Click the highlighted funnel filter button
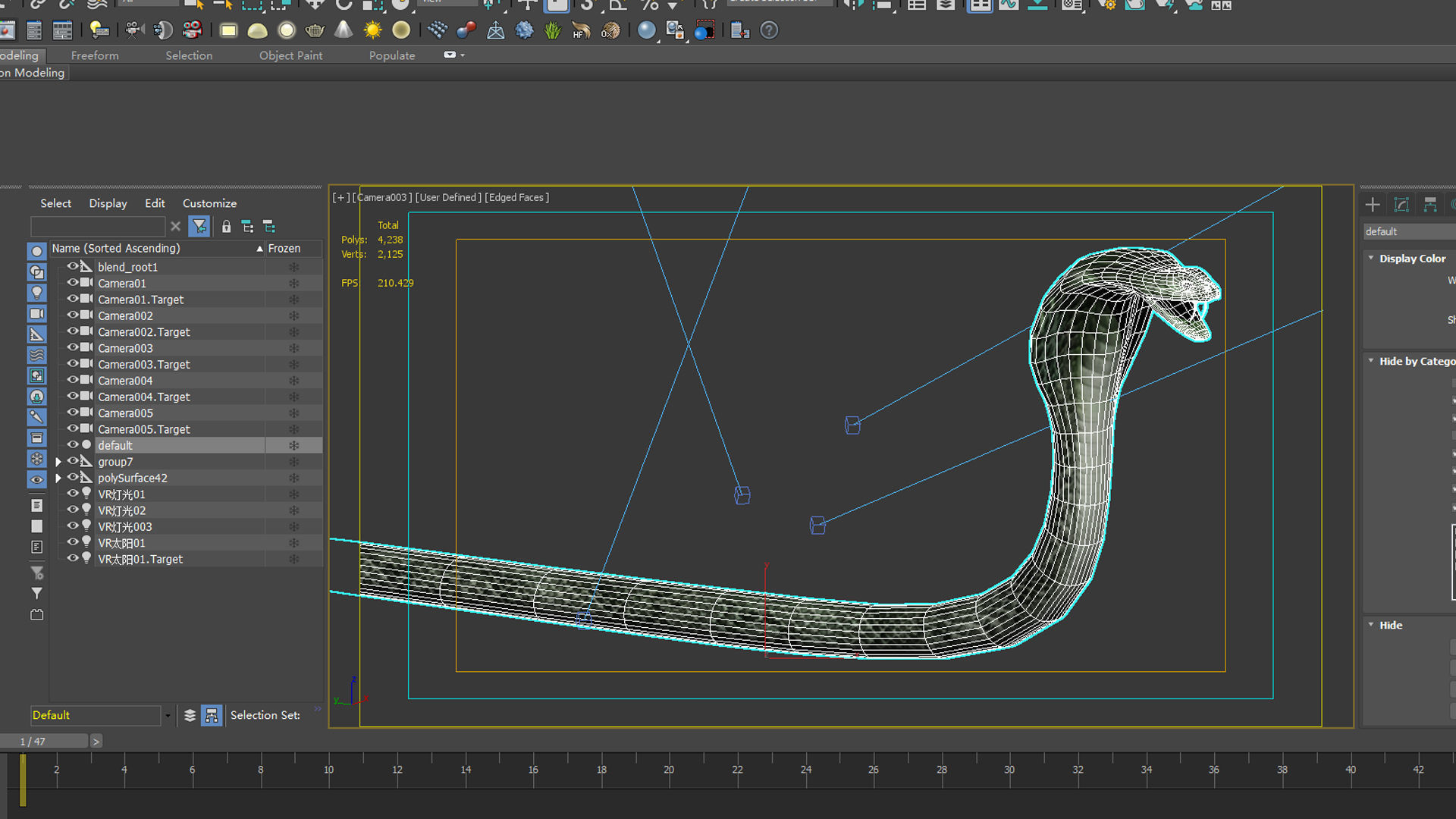 pyautogui.click(x=199, y=226)
